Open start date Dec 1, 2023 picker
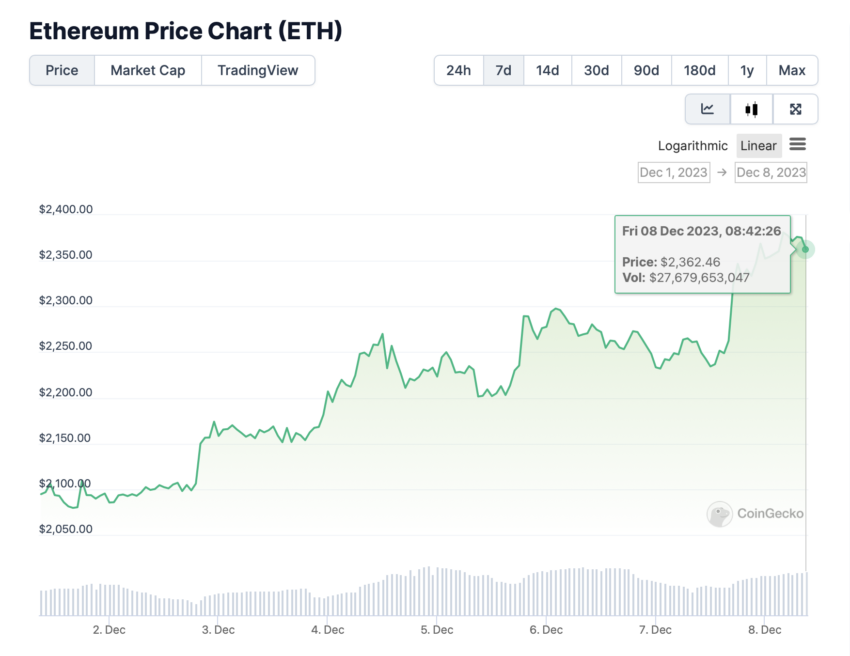The image size is (850, 656). click(674, 172)
